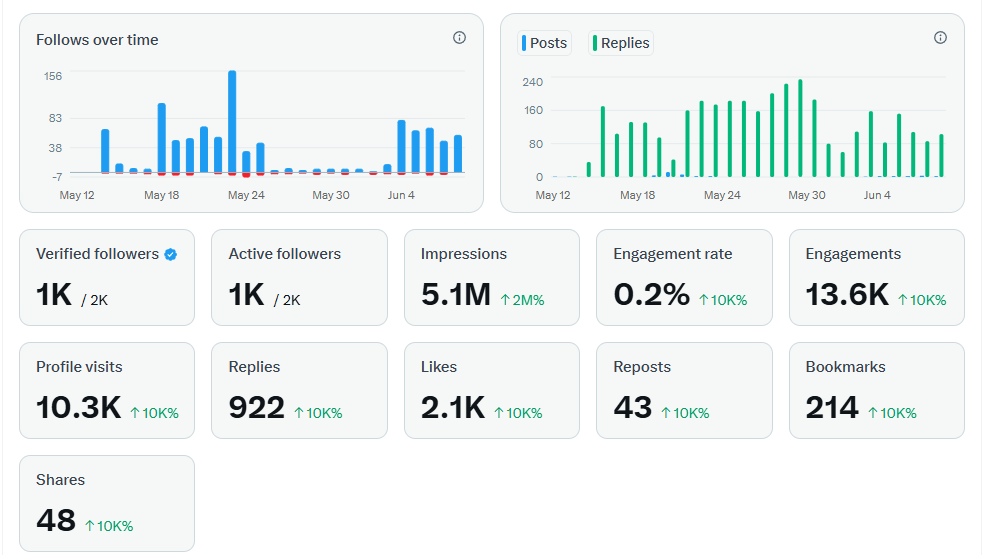Open the Verified followers card

[107, 278]
